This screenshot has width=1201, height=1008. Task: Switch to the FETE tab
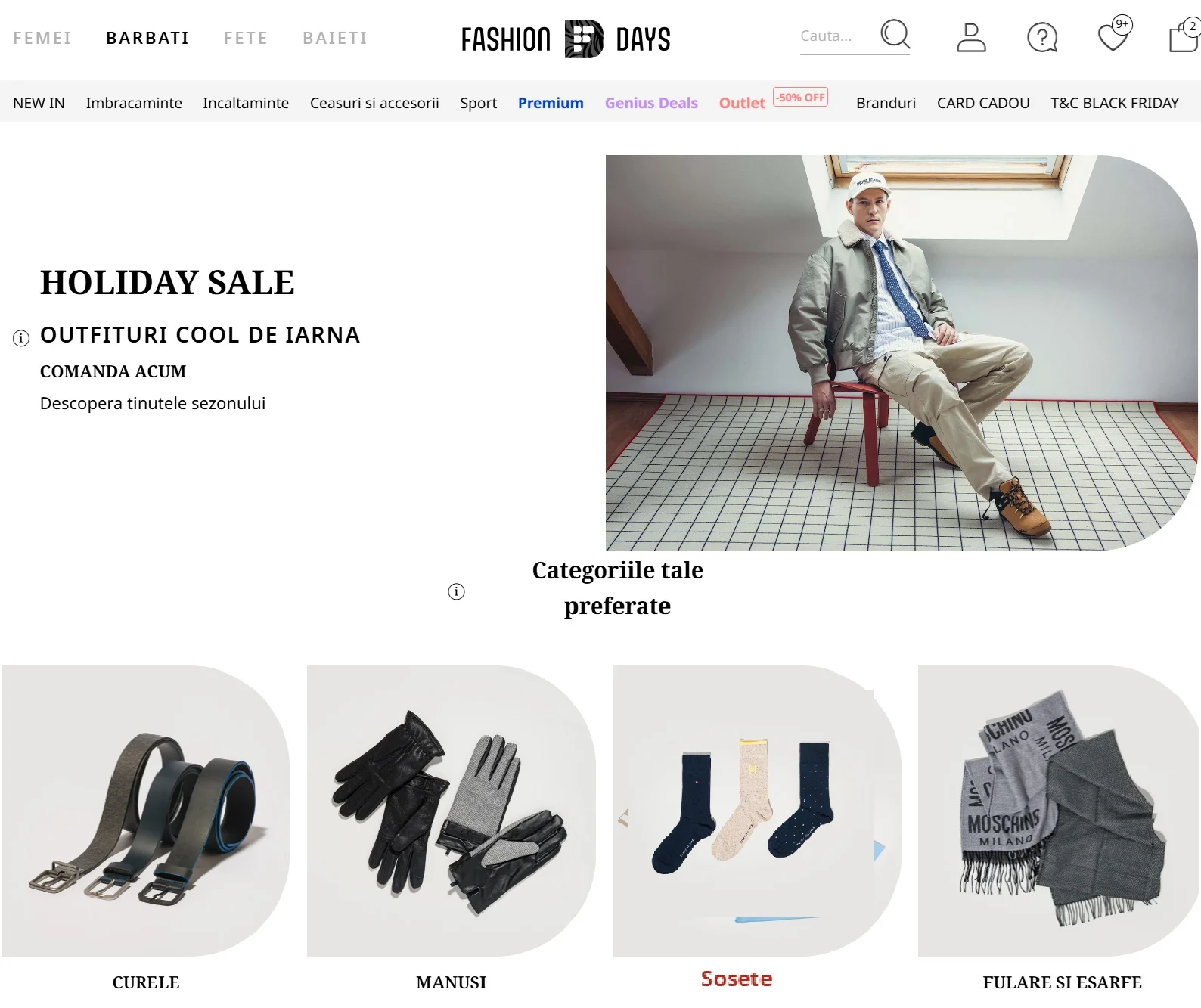click(x=246, y=38)
